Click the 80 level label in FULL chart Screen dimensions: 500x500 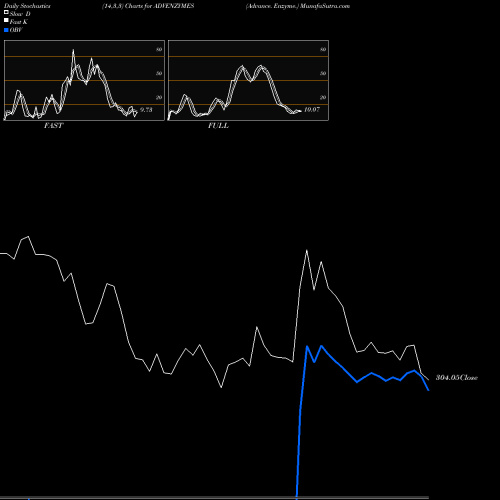pos(323,49)
